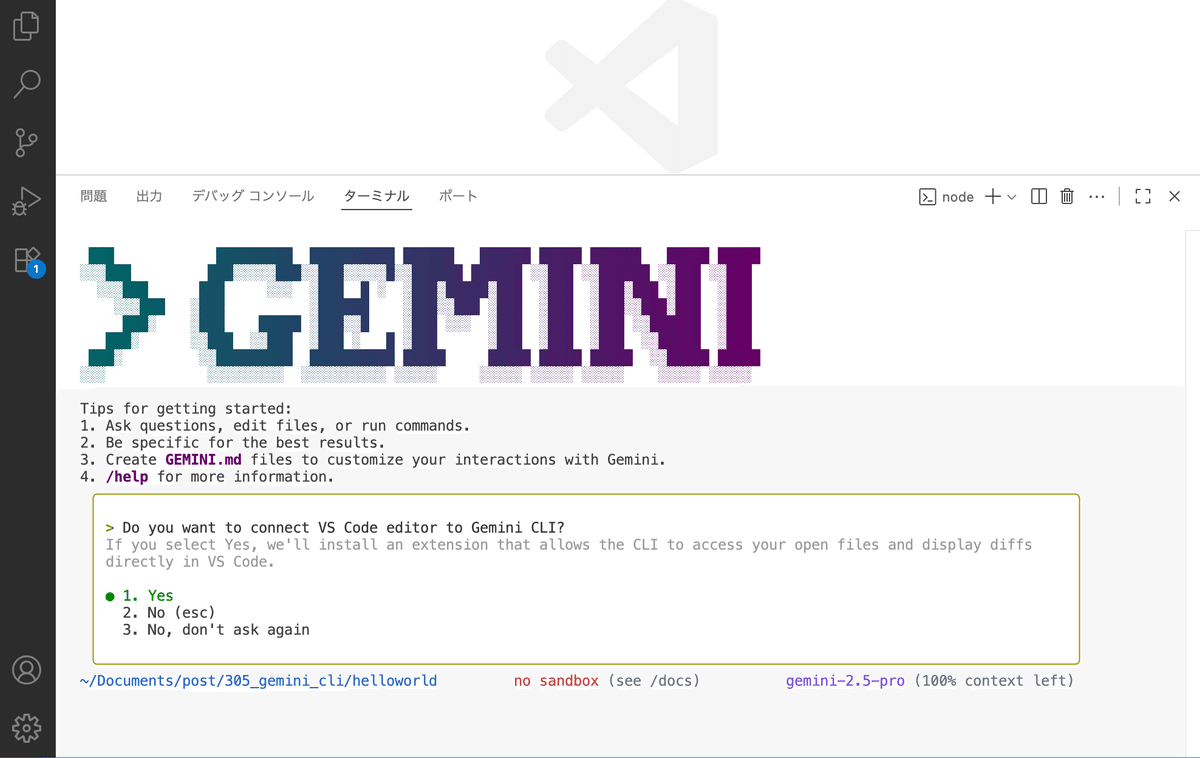
Task: Open the Run and Debug view
Action: (x=27, y=200)
